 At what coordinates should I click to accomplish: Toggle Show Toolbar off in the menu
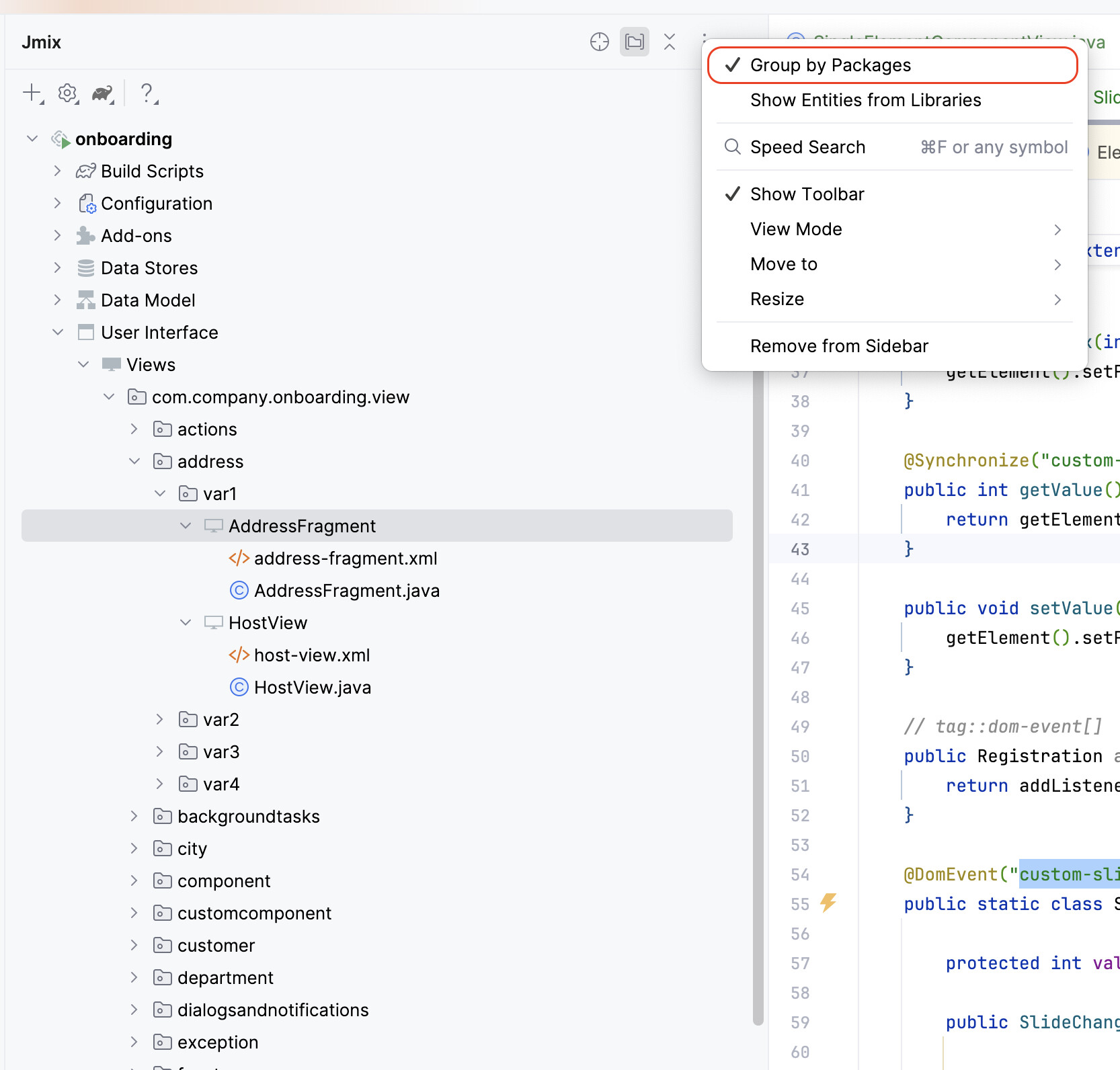pos(894,194)
